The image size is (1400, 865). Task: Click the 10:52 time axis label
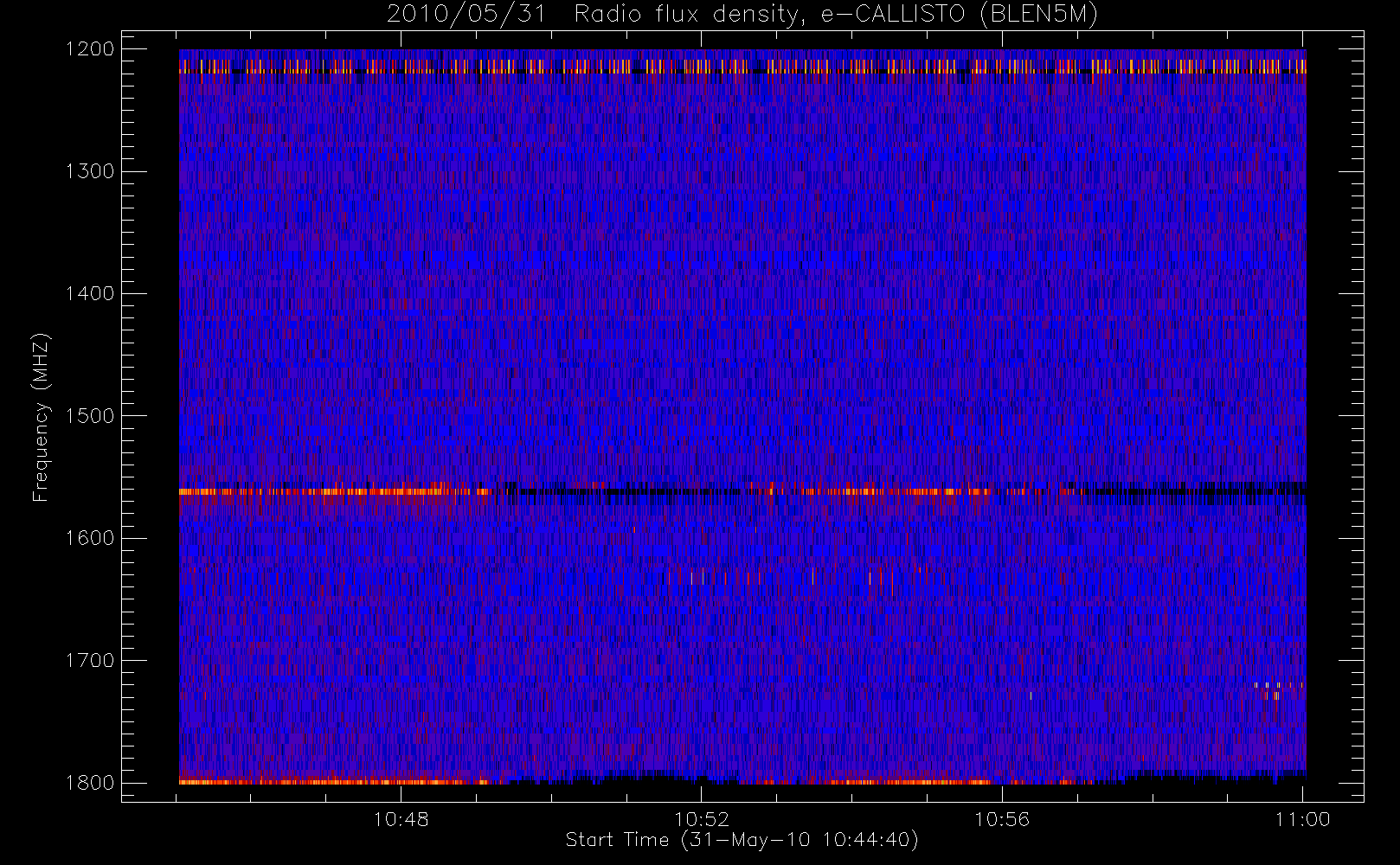pyautogui.click(x=702, y=819)
